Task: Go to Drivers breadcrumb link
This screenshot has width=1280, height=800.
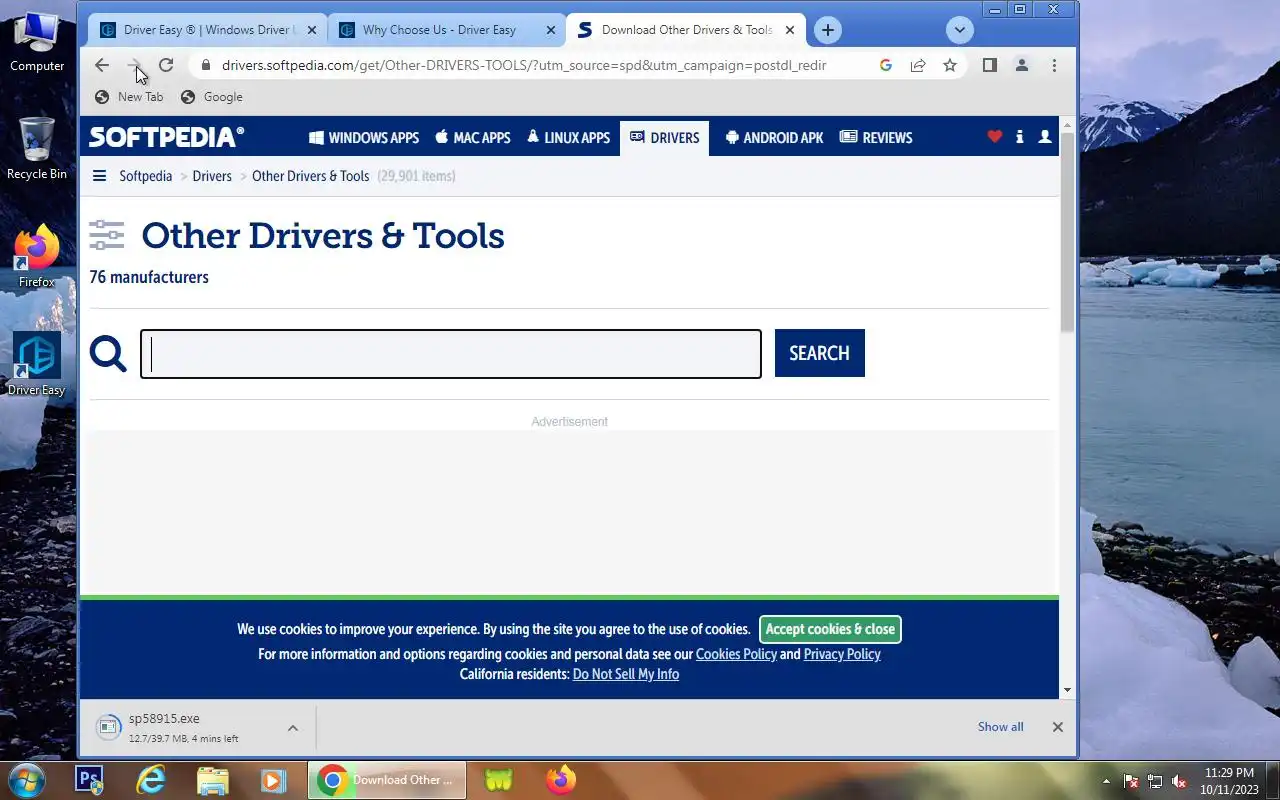Action: pos(212,176)
